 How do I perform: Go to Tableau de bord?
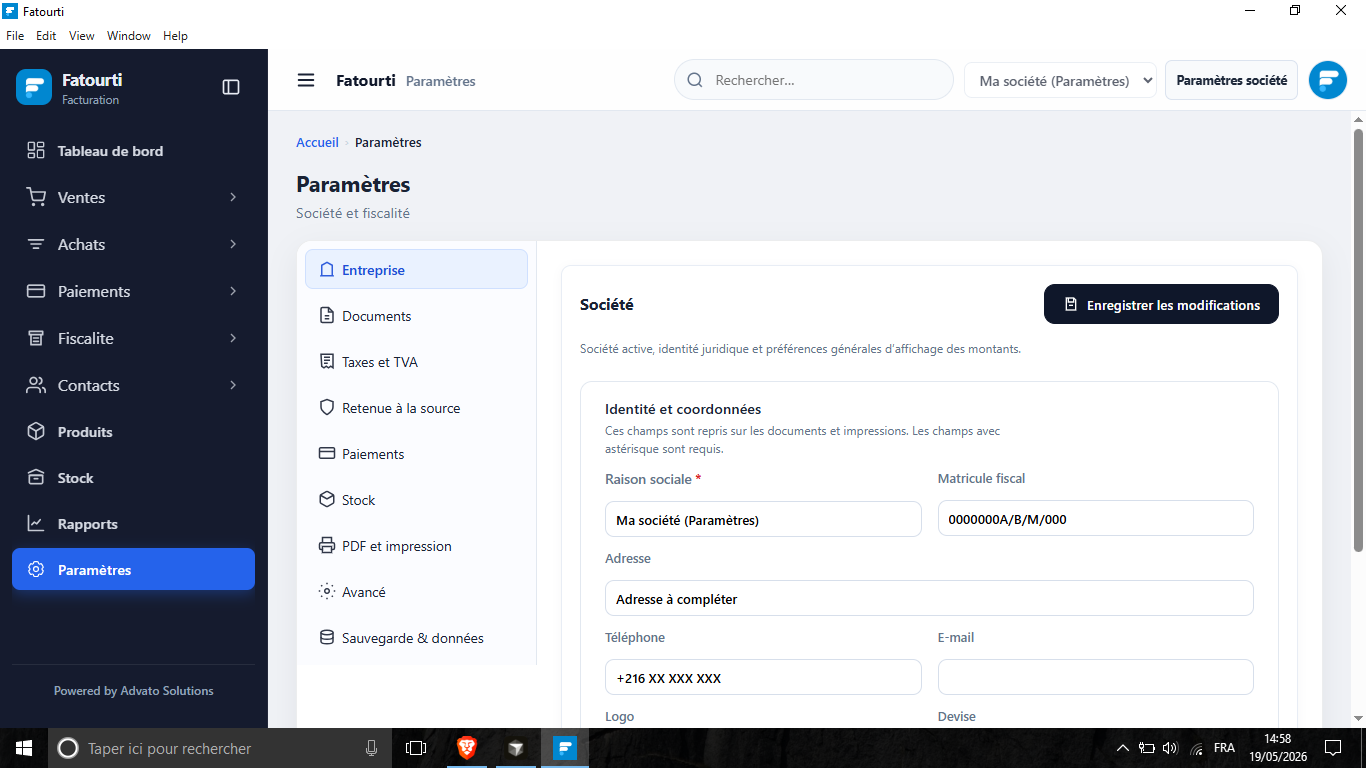[x=133, y=151]
